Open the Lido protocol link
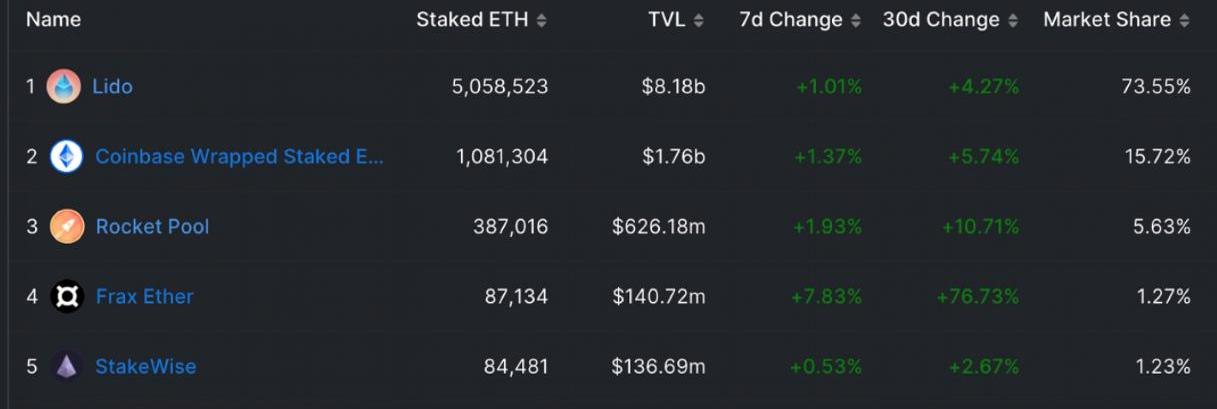The image size is (1217, 409). tap(112, 87)
